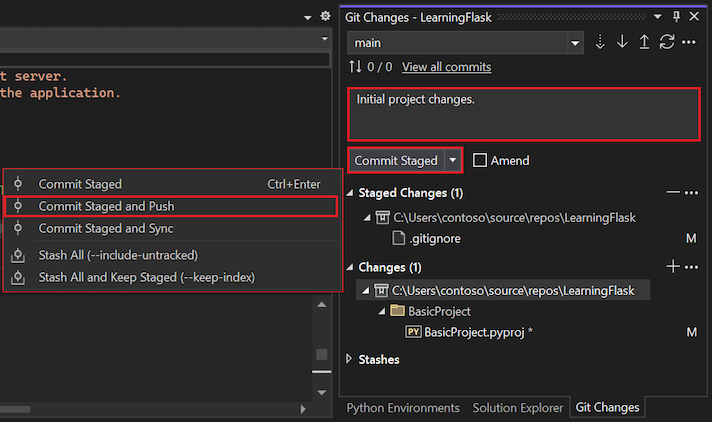Select the BasicProject.pyproj file
This screenshot has height=422, width=712.
[x=478, y=332]
